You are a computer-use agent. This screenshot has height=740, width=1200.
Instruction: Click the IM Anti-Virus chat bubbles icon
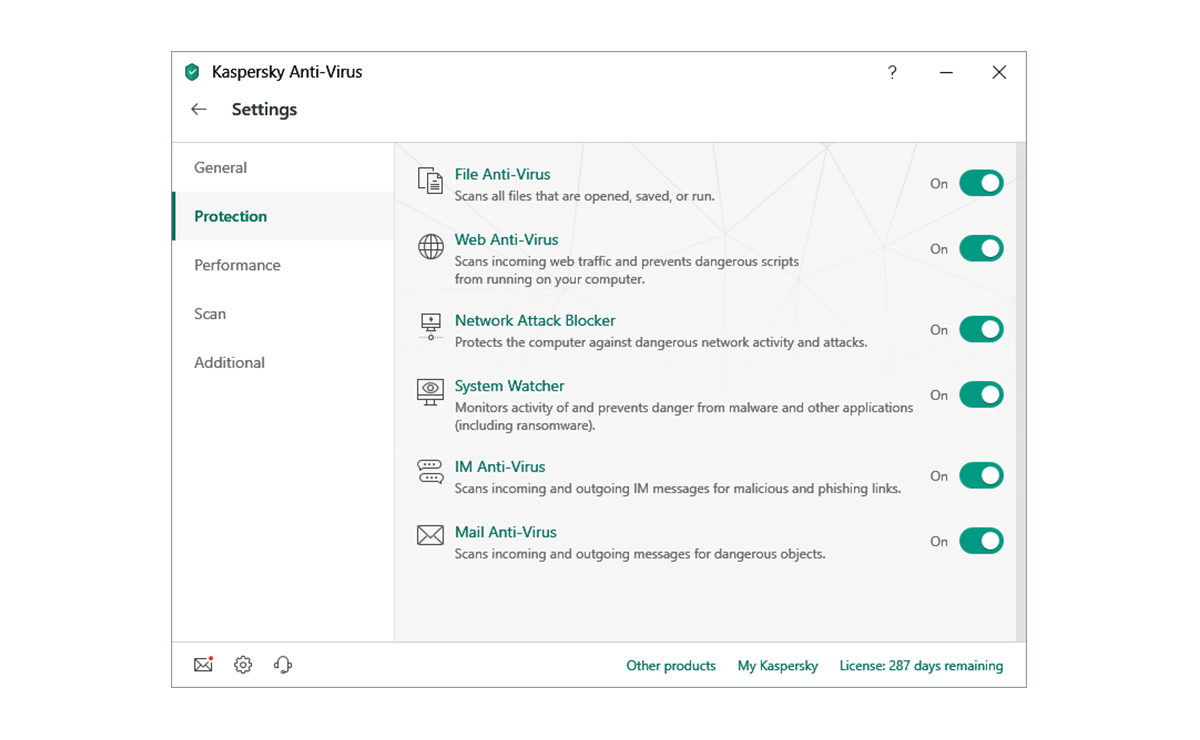click(430, 472)
